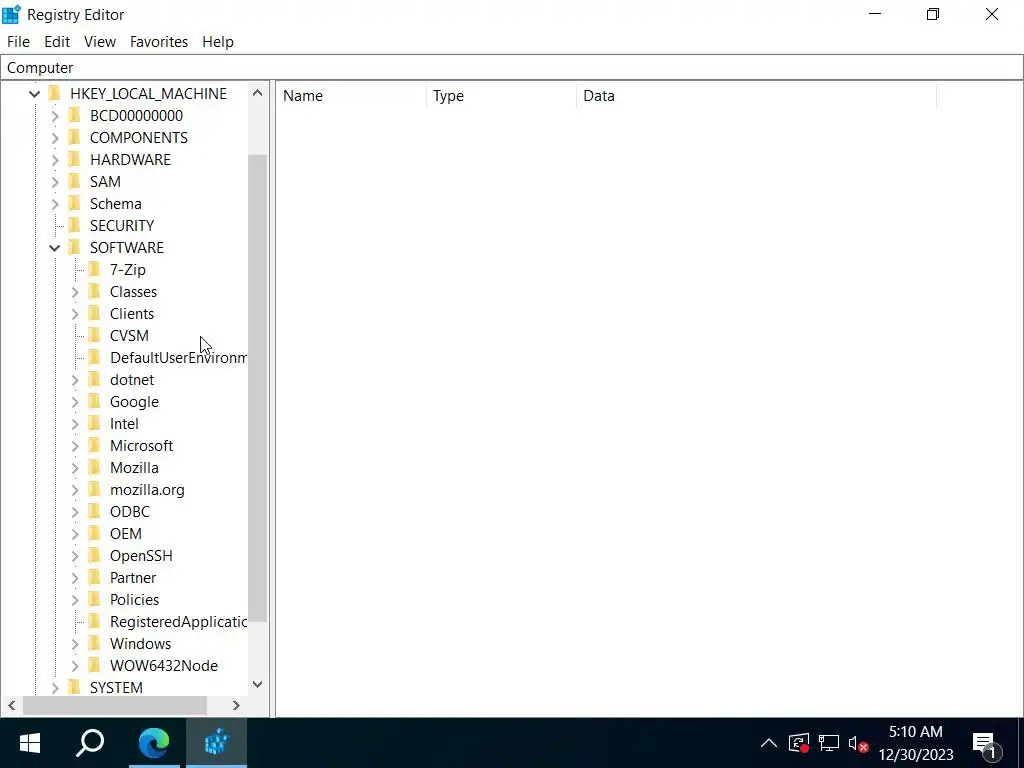
Task: Select the SECURITY key folder icon
Action: click(x=74, y=225)
